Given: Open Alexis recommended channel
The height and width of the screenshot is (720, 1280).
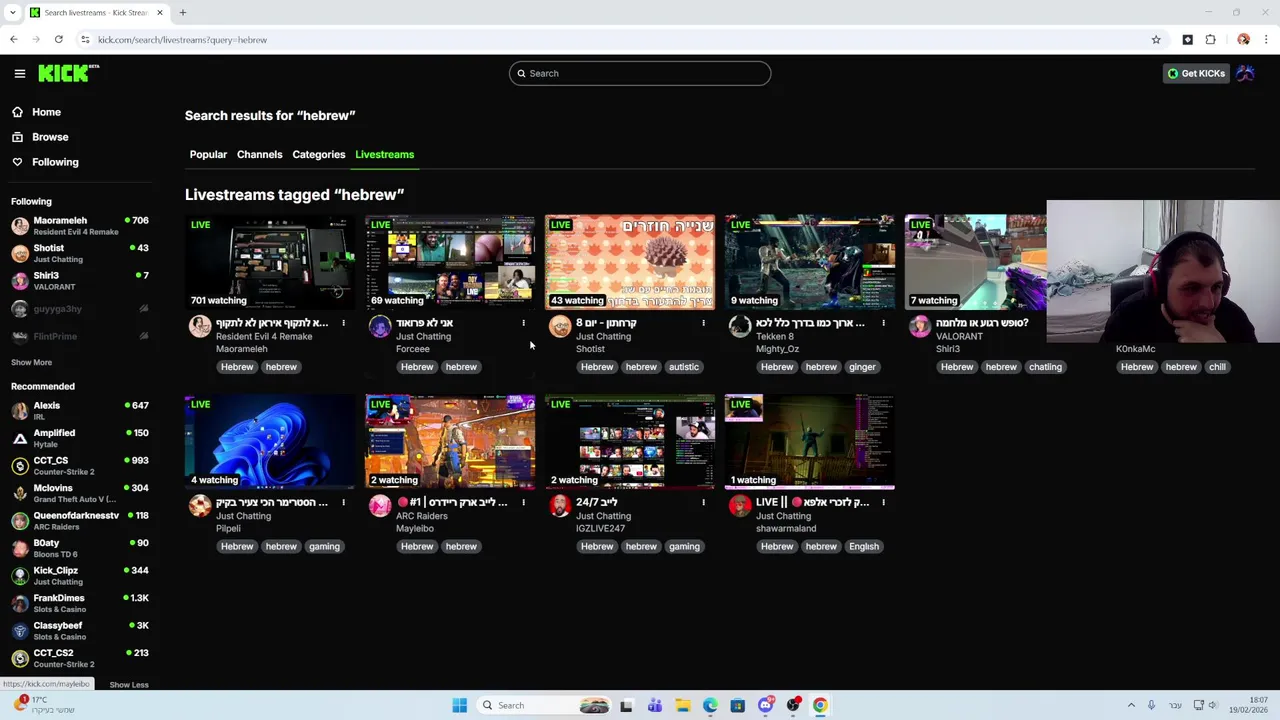Looking at the screenshot, I should [x=80, y=410].
